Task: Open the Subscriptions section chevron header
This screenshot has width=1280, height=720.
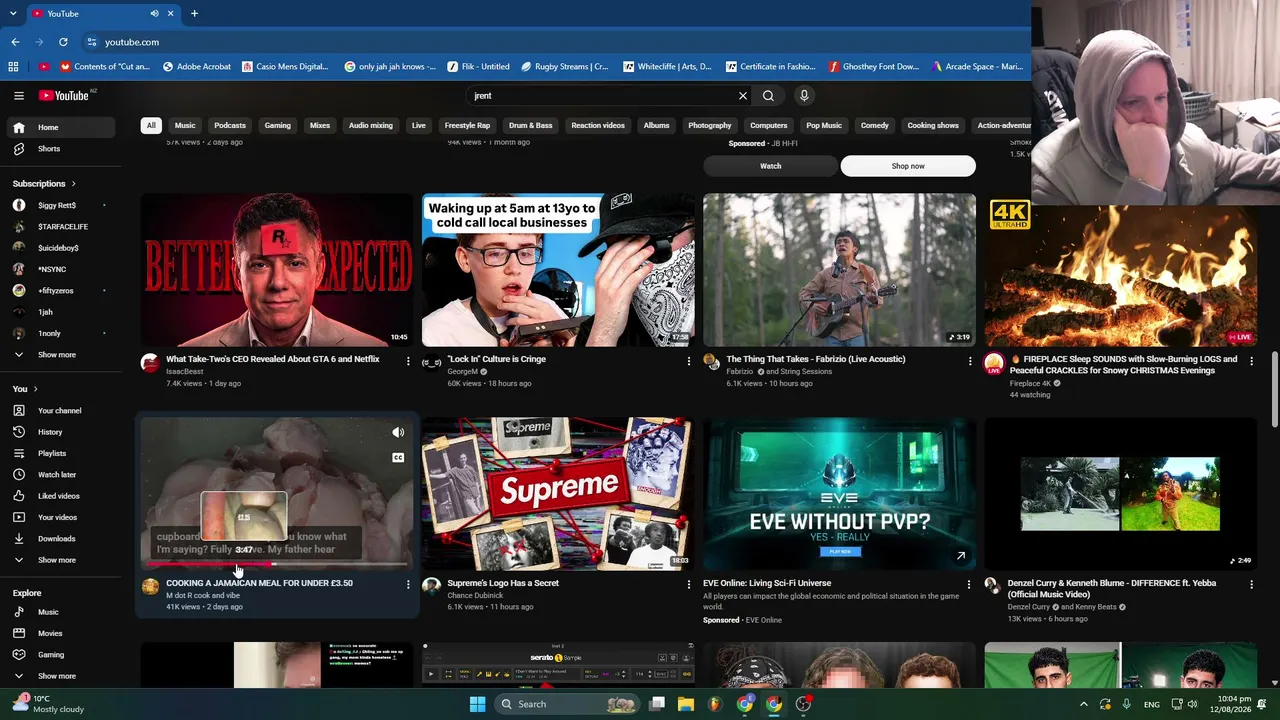Action: 44,184
